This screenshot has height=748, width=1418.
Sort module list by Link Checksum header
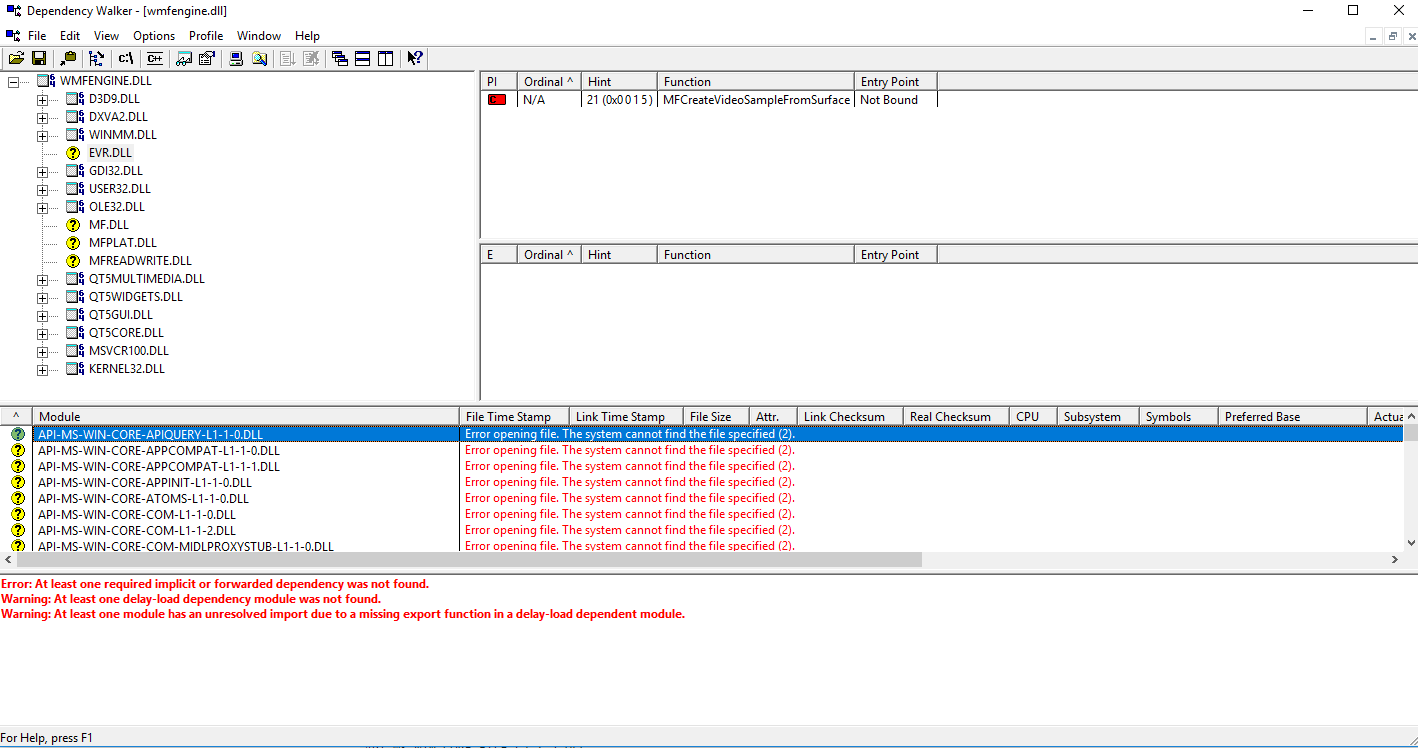[x=850, y=416]
